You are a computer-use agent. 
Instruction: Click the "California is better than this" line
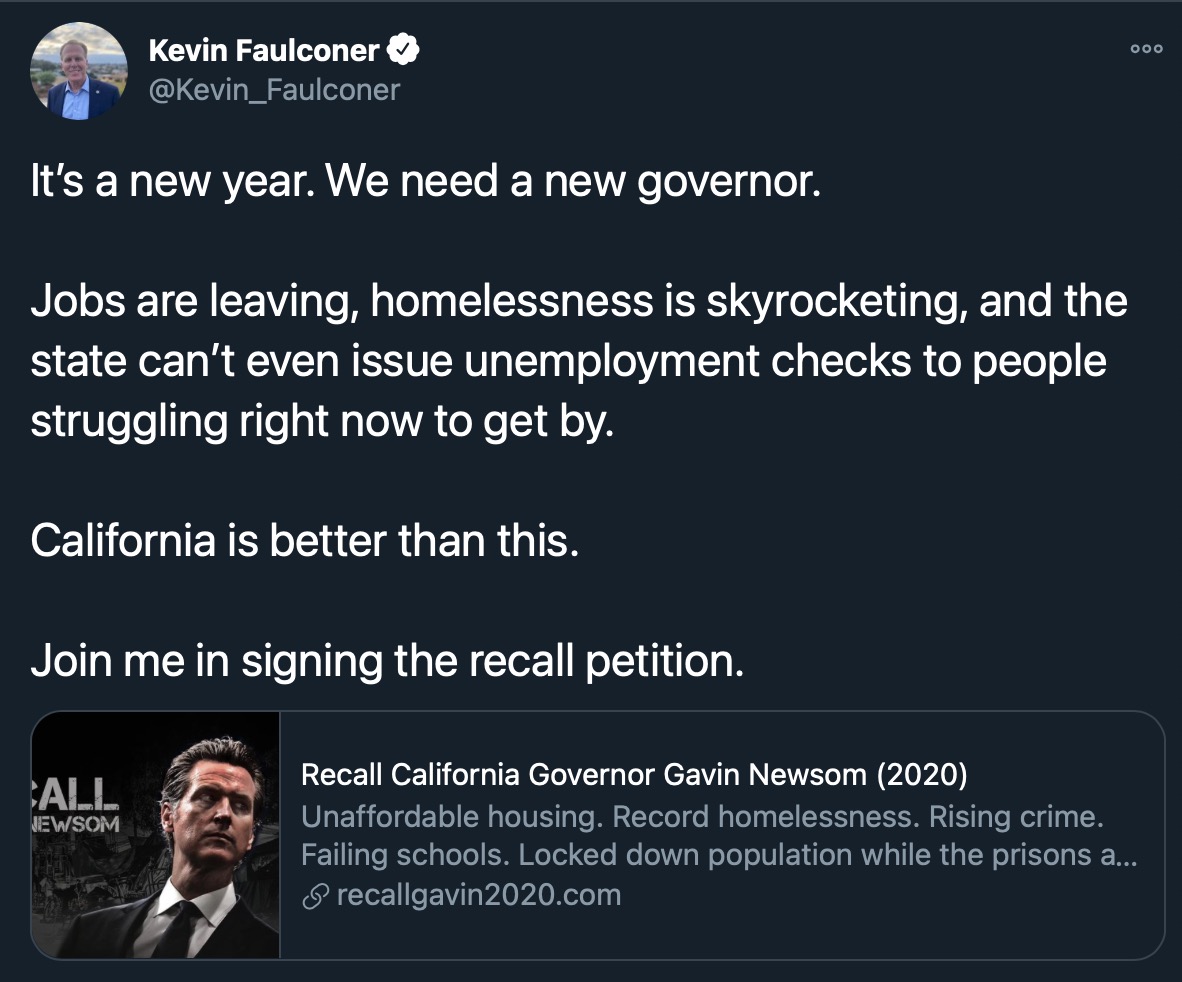point(305,540)
